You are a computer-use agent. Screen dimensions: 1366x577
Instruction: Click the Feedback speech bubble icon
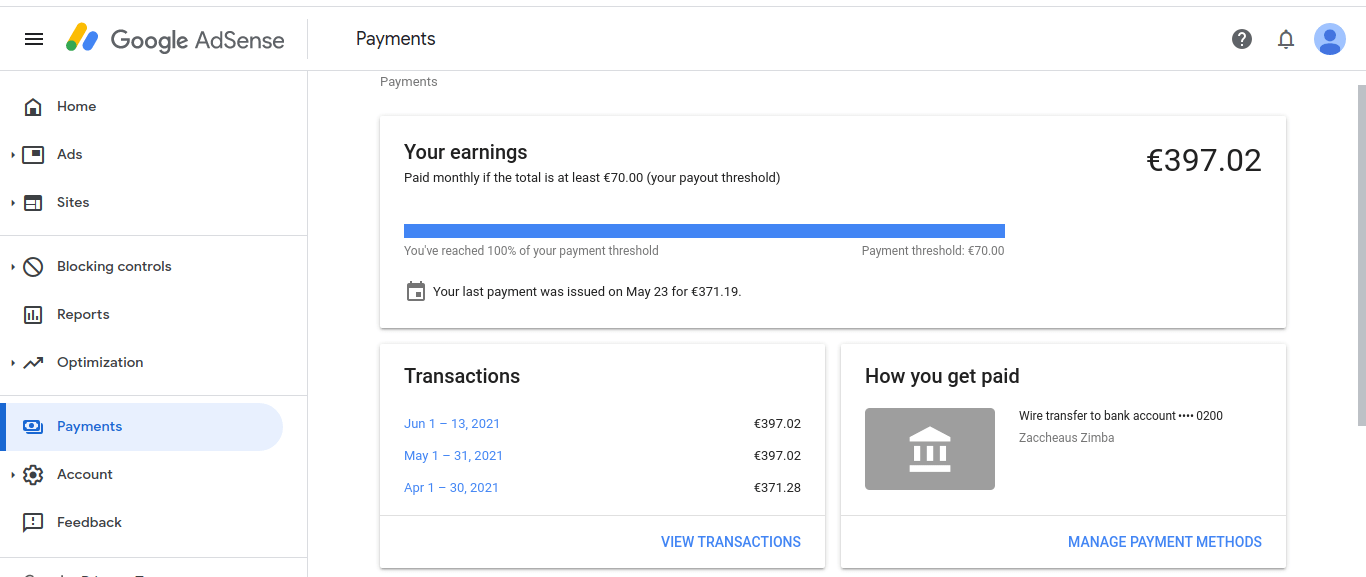pos(33,522)
